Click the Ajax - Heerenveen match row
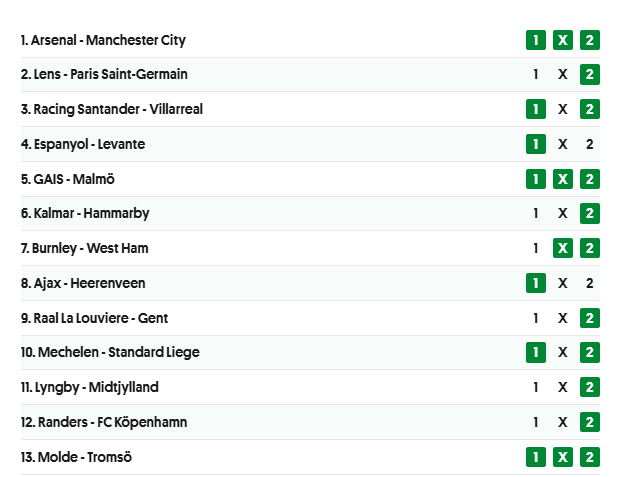The height and width of the screenshot is (477, 623). pos(310,283)
